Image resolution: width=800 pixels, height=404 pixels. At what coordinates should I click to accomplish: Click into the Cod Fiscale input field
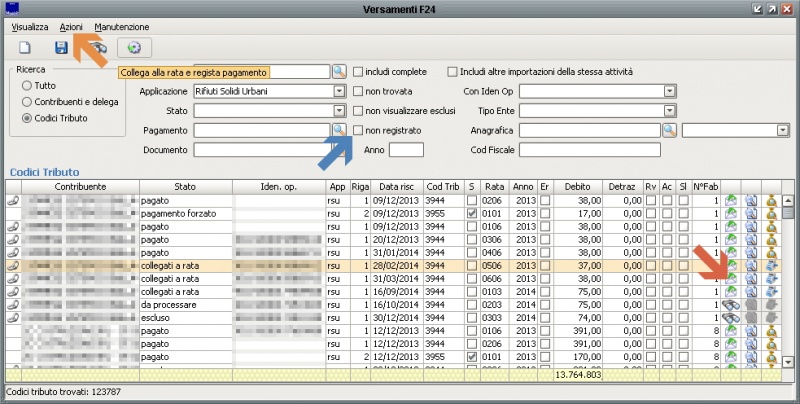coord(590,150)
